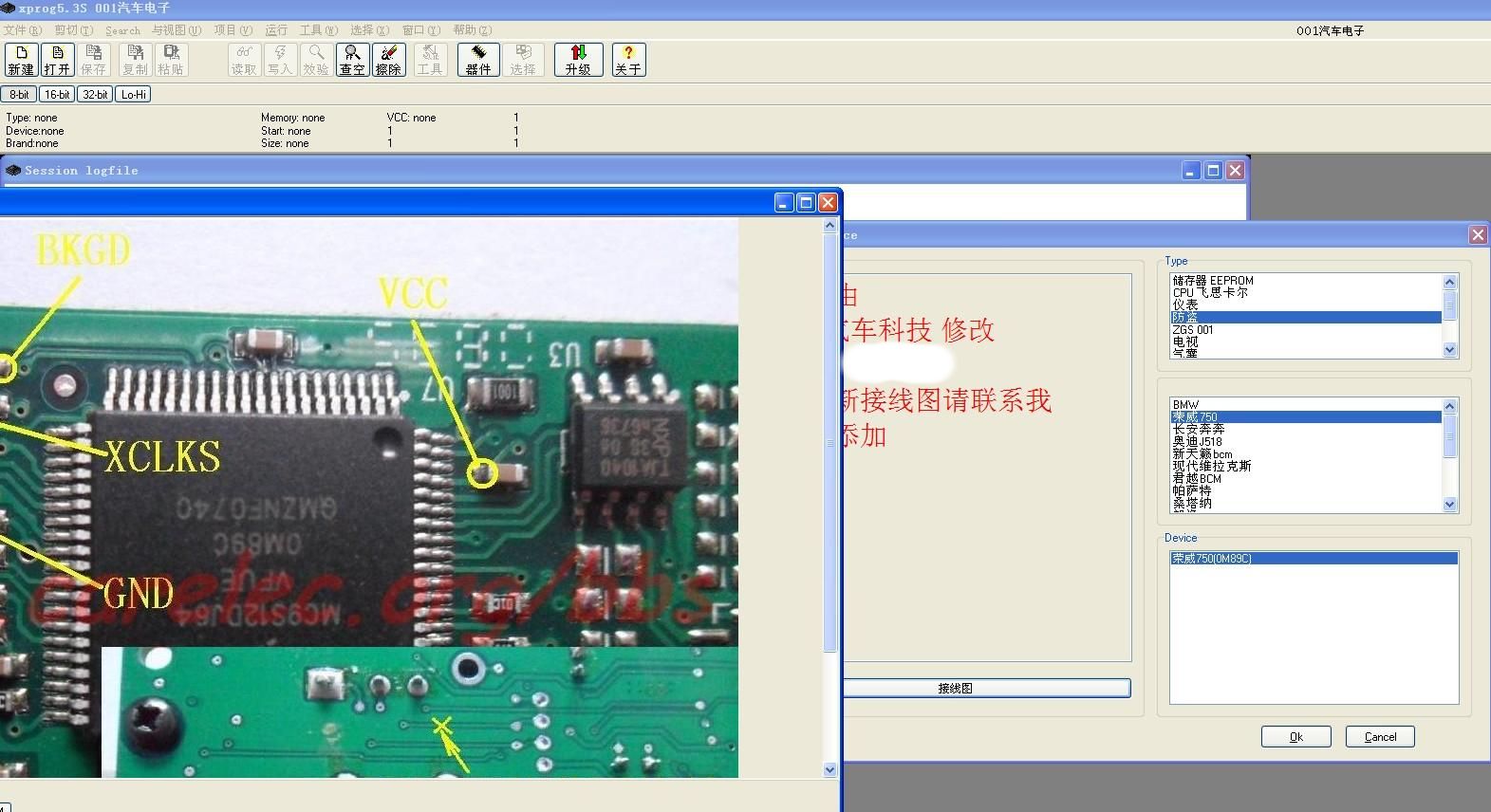Image resolution: width=1491 pixels, height=812 pixels.
Task: Select CPU 飞思卡尔 in Type list
Action: point(1306,293)
